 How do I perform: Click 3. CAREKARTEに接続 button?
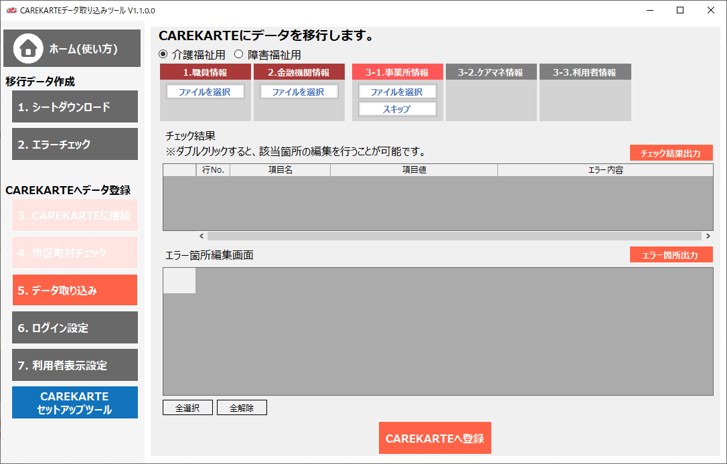click(x=75, y=215)
